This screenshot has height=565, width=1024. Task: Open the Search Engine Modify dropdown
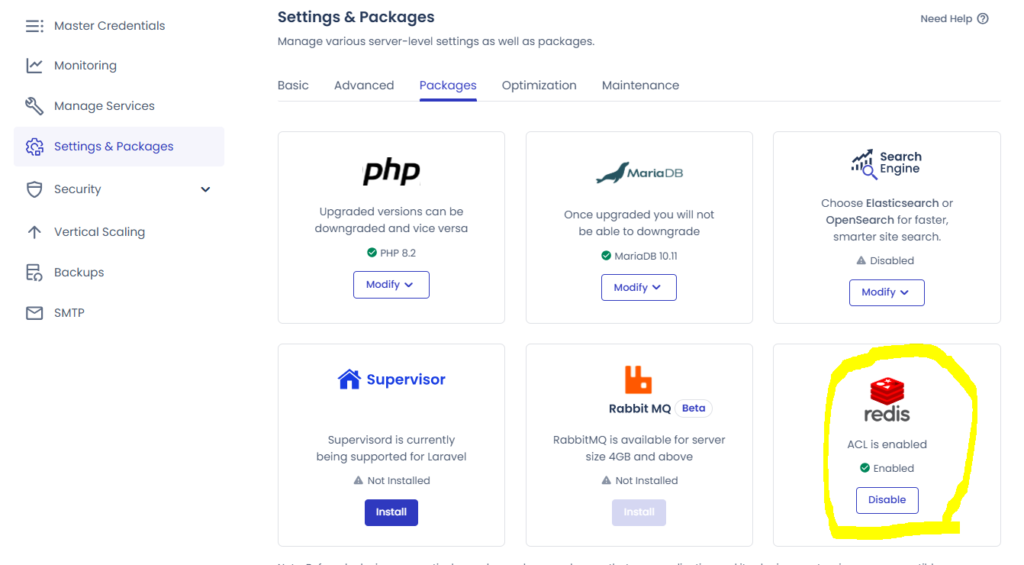(x=887, y=292)
